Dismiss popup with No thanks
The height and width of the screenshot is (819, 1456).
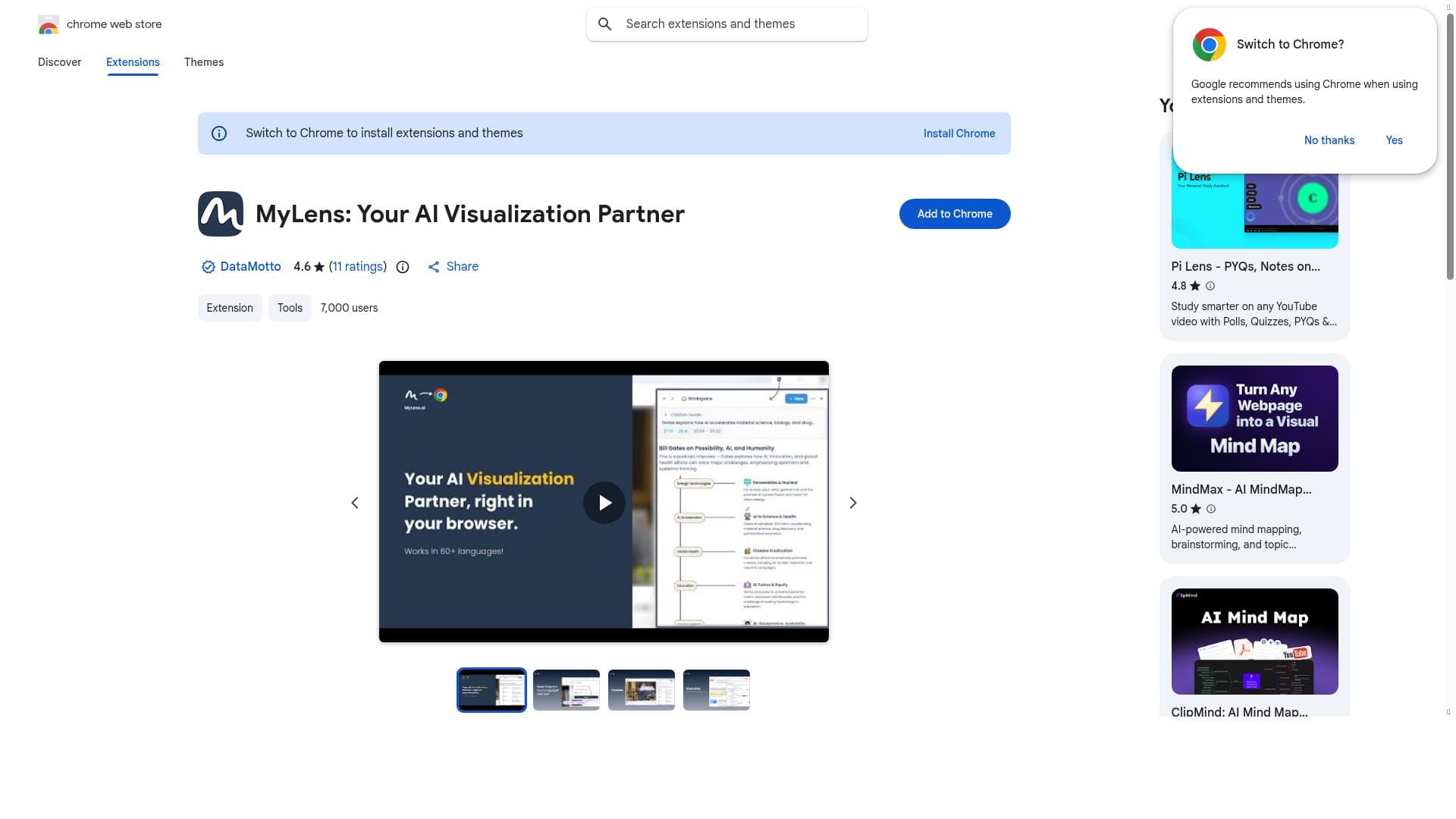point(1329,140)
